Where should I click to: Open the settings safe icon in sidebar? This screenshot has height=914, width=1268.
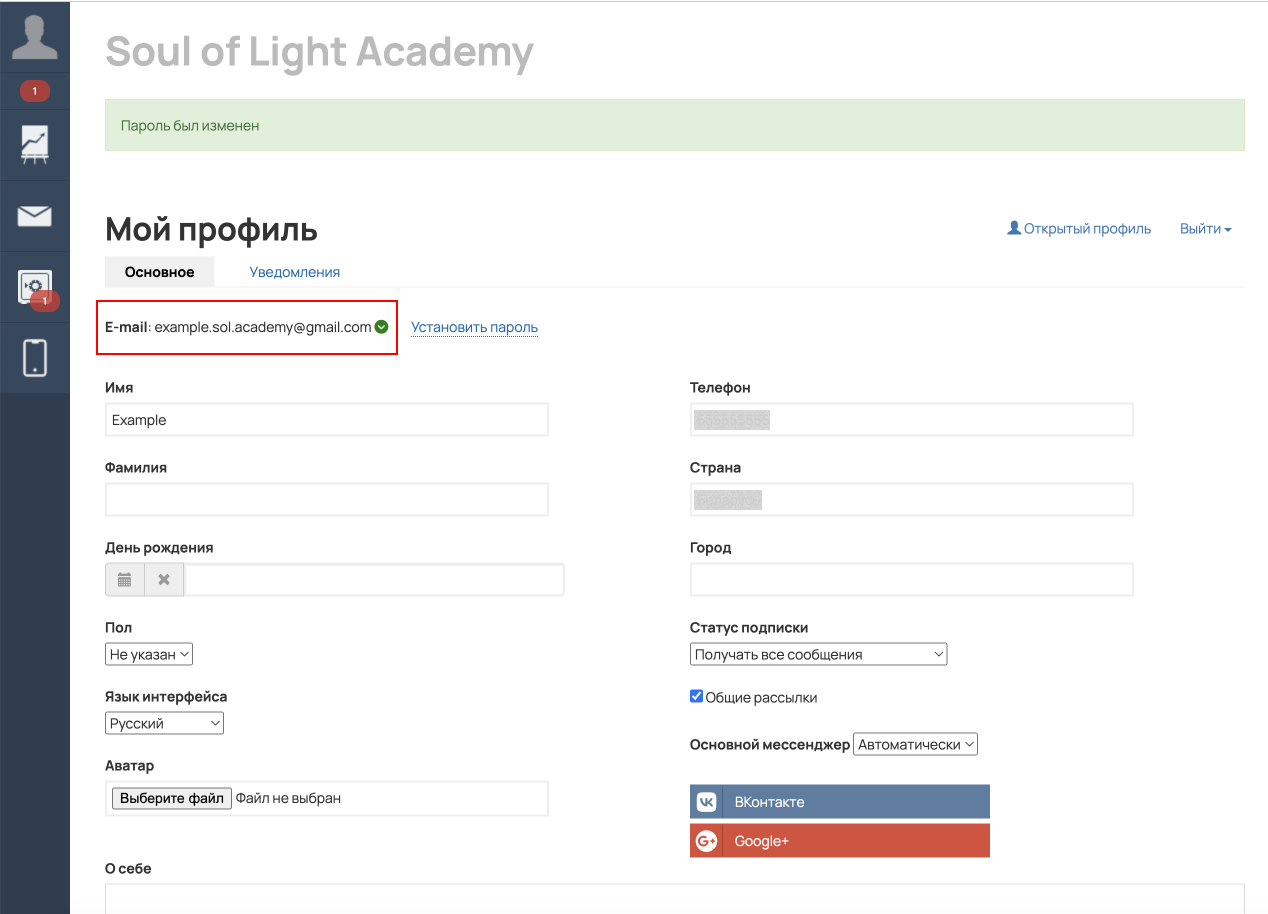pos(35,287)
